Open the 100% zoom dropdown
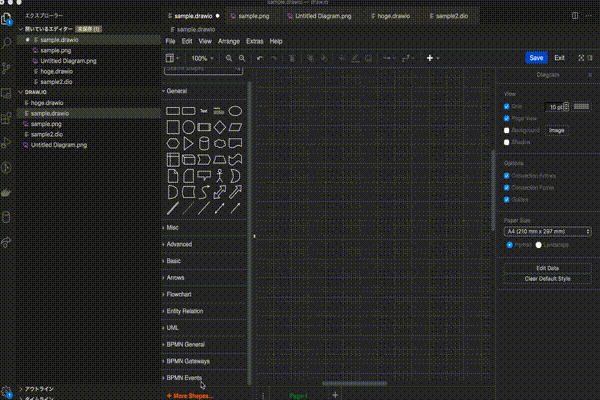The height and width of the screenshot is (400, 600). click(x=202, y=58)
